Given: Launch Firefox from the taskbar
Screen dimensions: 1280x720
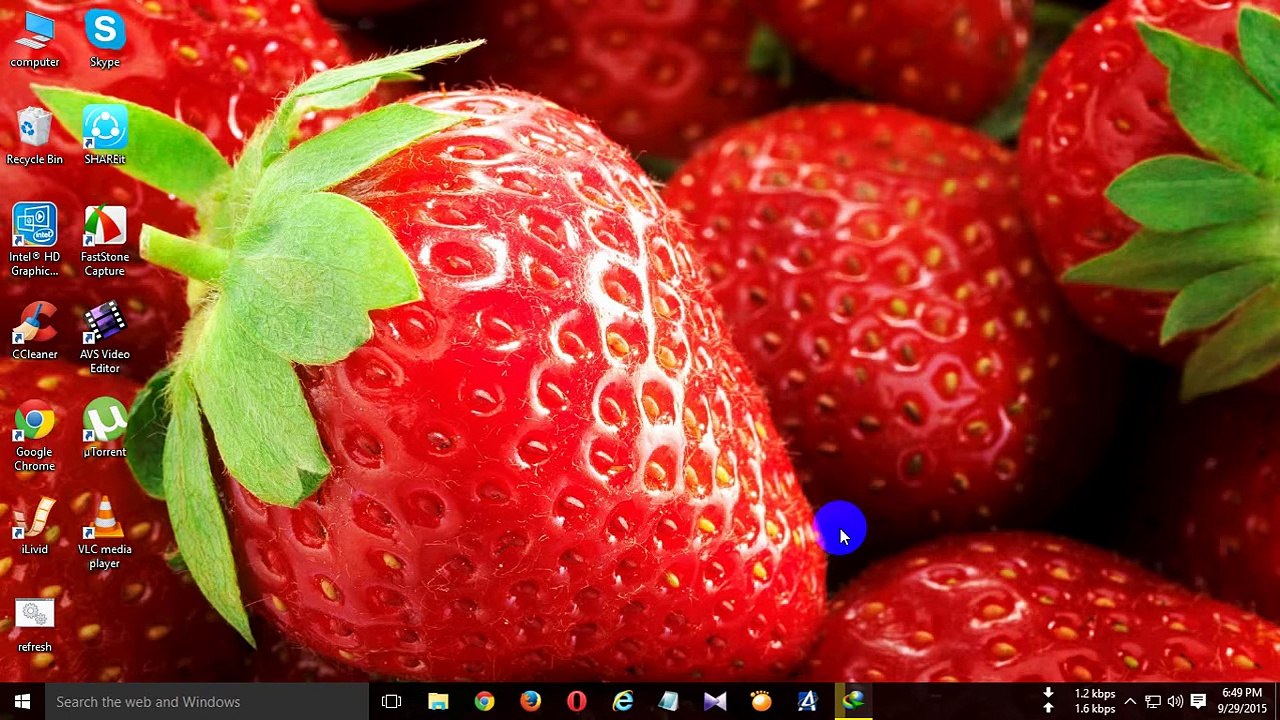Looking at the screenshot, I should [x=530, y=701].
